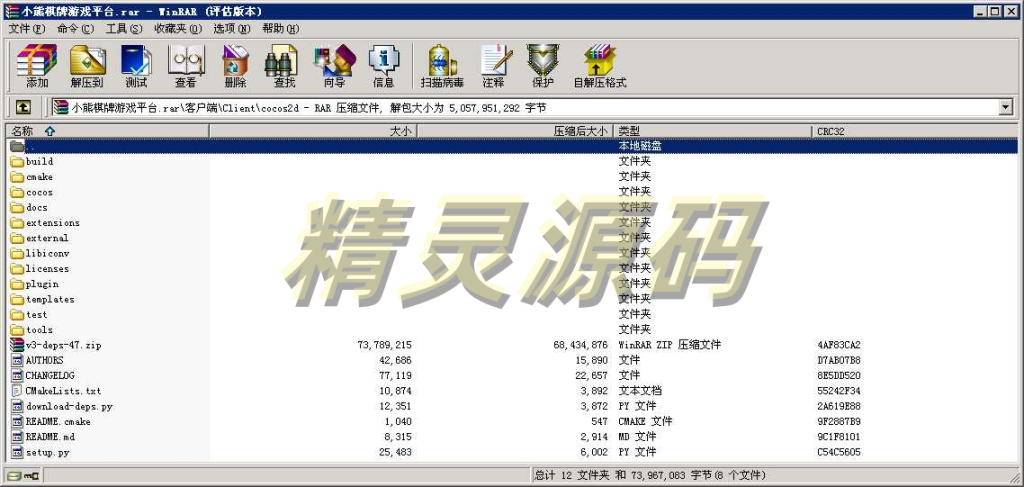The height and width of the screenshot is (487, 1024).
Task: Click the Virus Scan (扫描病毒) icon
Action: tap(442, 66)
